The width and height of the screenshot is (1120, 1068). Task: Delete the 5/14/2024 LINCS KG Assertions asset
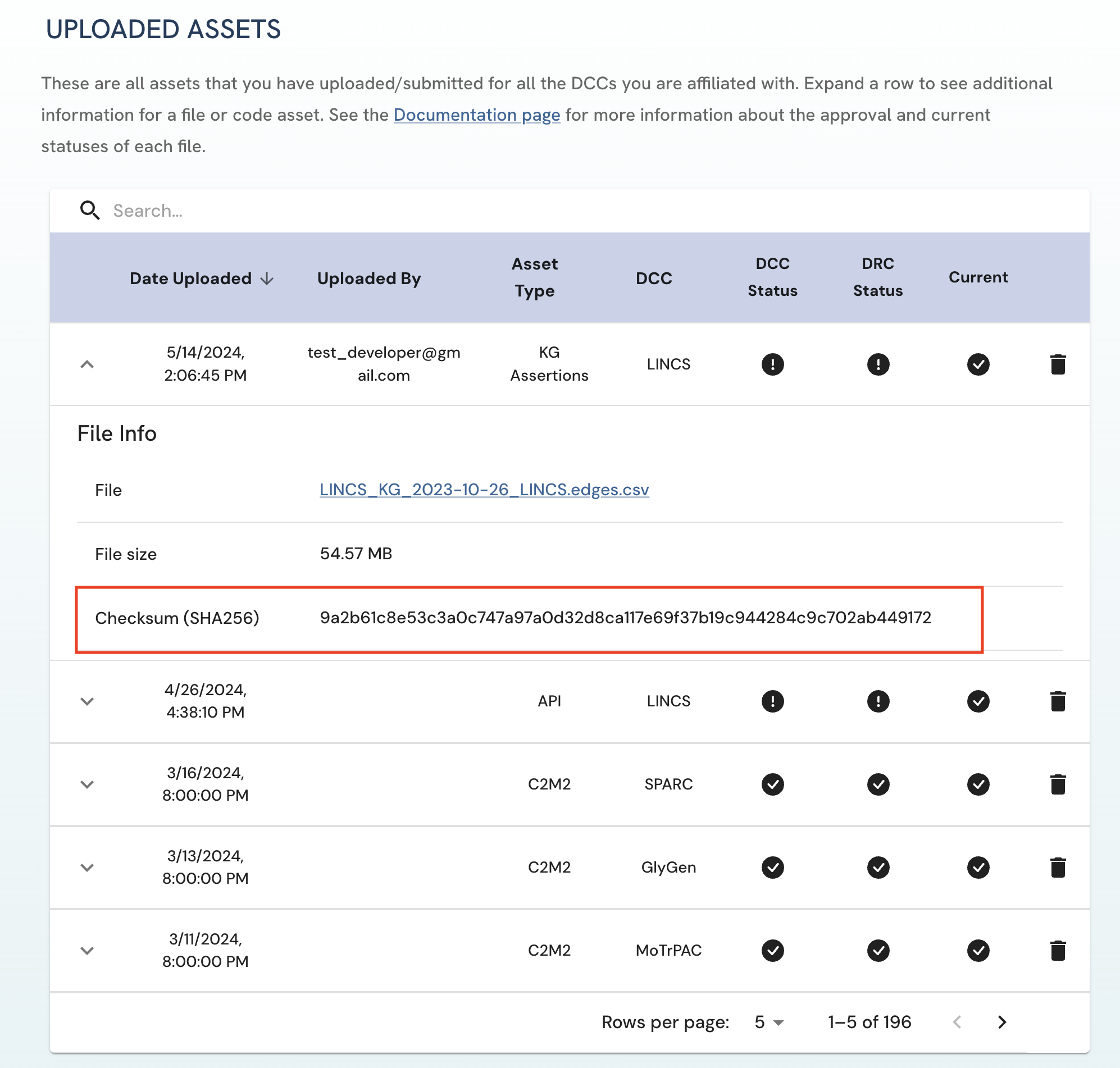[x=1057, y=364]
